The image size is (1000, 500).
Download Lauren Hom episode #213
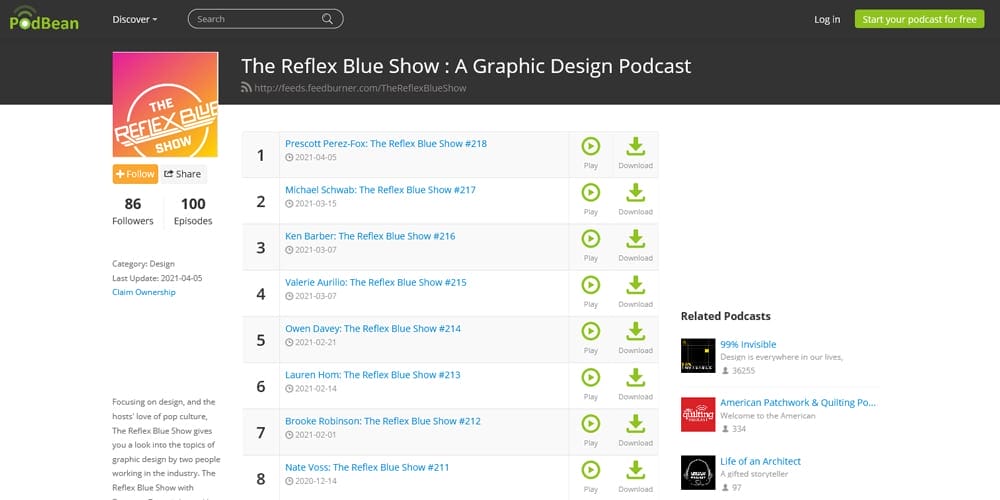(635, 384)
